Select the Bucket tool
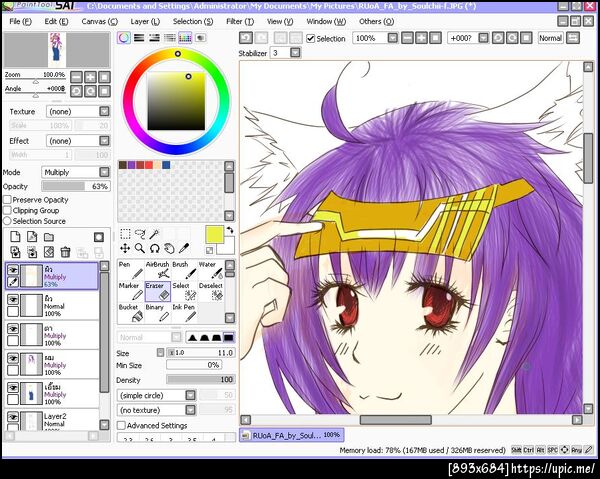The width and height of the screenshot is (600, 479). point(130,313)
